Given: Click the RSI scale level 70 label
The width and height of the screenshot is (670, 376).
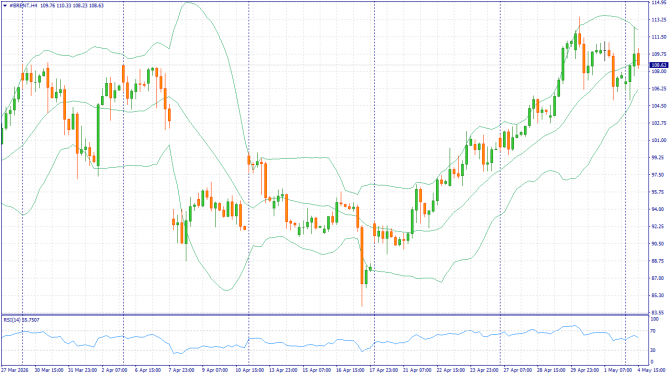Looking at the screenshot, I should [x=653, y=331].
